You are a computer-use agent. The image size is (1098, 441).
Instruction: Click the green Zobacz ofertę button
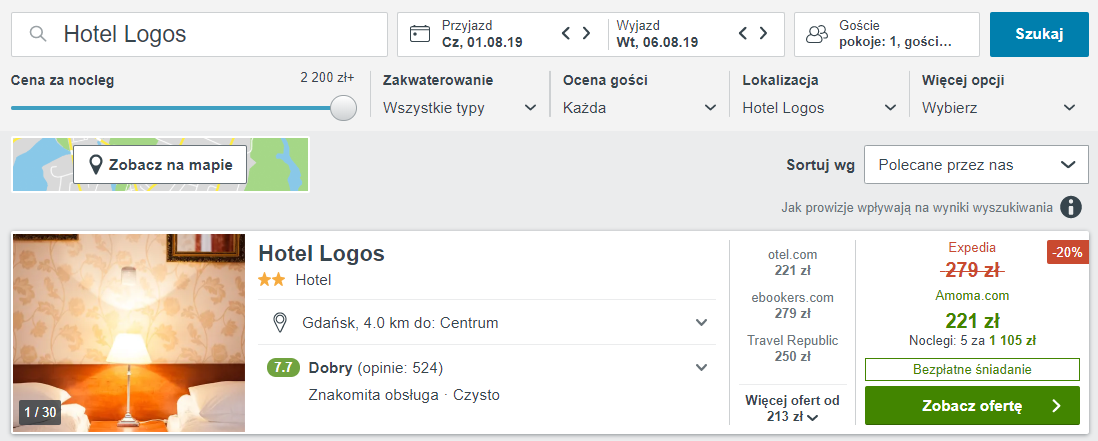click(972, 405)
